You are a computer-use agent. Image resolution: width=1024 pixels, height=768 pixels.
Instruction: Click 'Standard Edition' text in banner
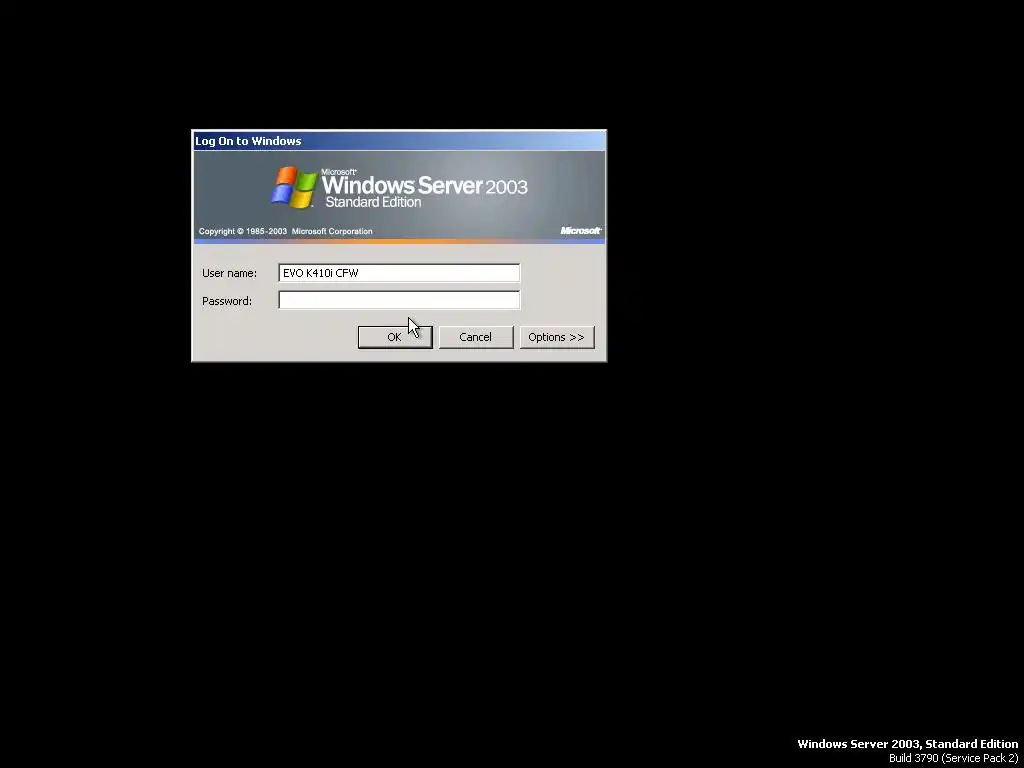point(373,202)
